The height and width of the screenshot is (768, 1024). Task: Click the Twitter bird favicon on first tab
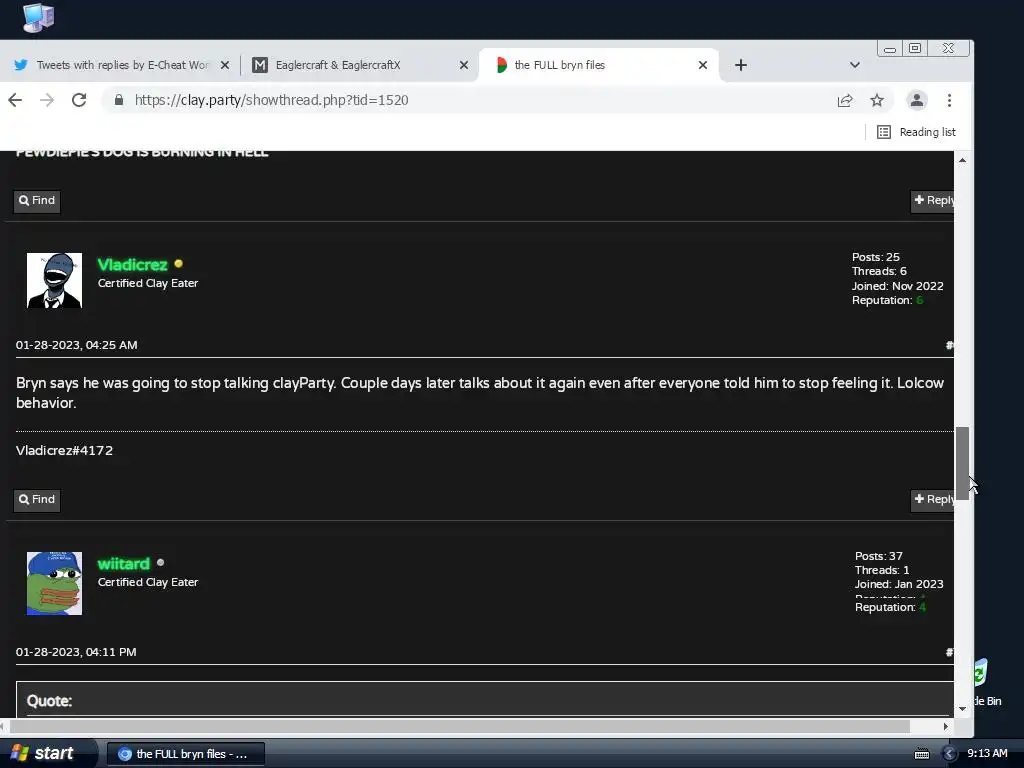pos(21,65)
